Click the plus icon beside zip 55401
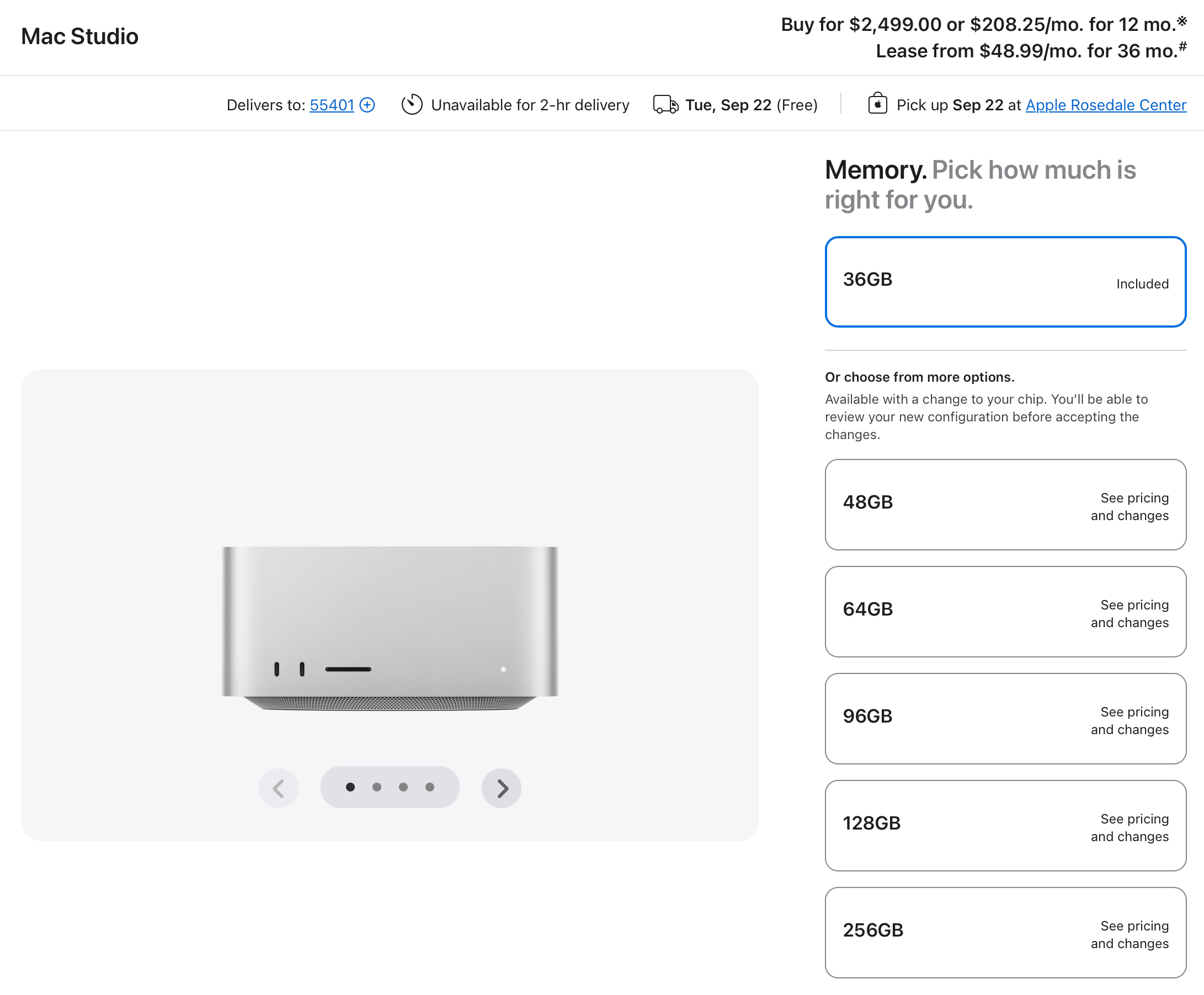The height and width of the screenshot is (995, 1204). (367, 105)
